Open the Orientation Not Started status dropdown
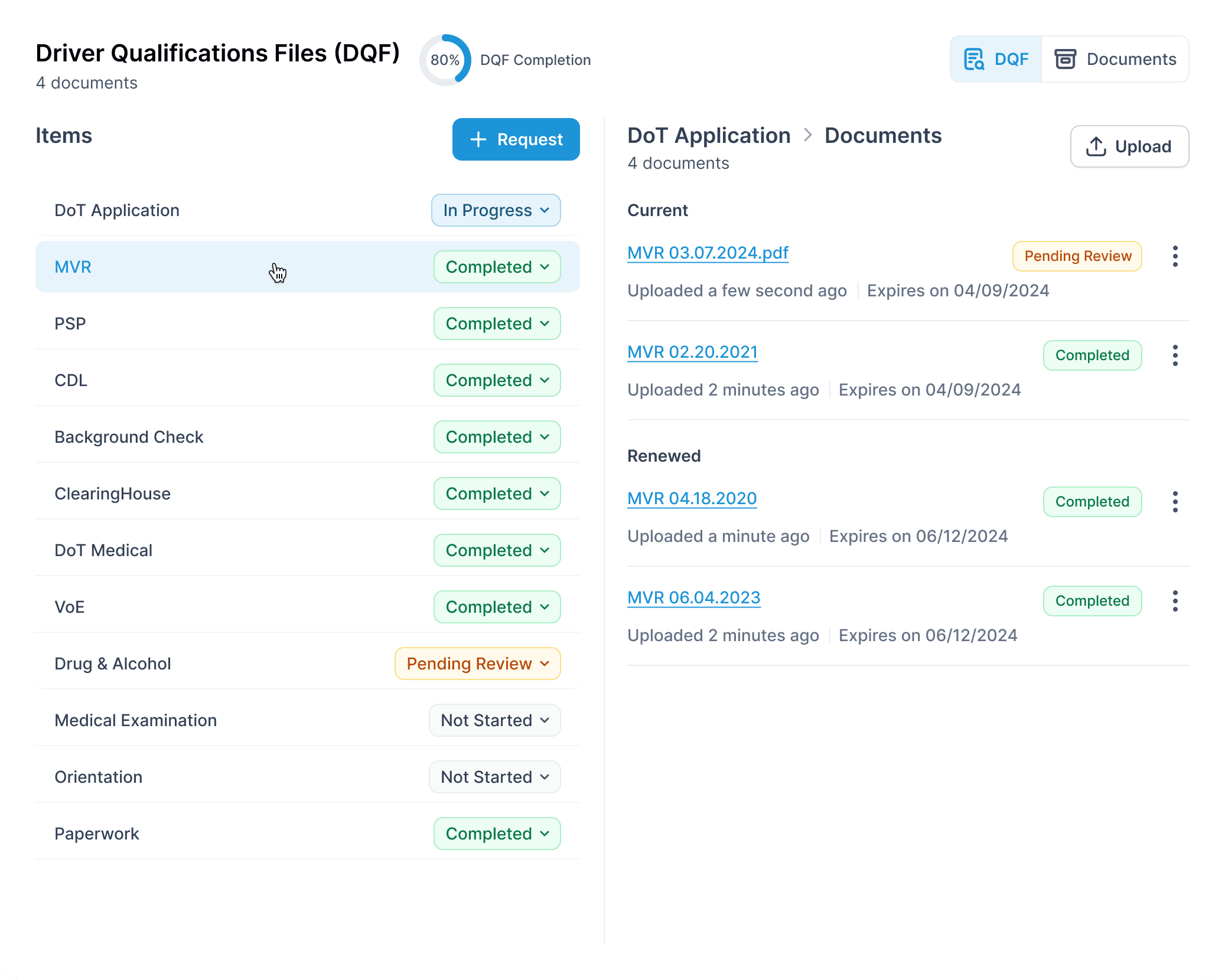Image resolution: width=1225 pixels, height=980 pixels. pos(494,777)
